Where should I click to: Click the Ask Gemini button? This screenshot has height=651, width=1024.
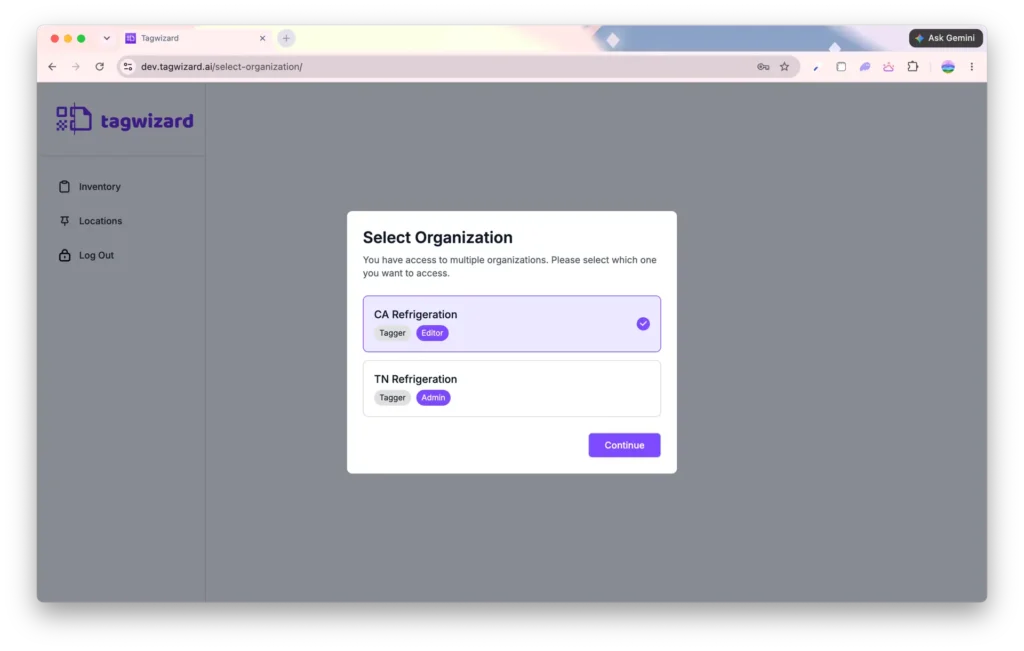pos(945,38)
